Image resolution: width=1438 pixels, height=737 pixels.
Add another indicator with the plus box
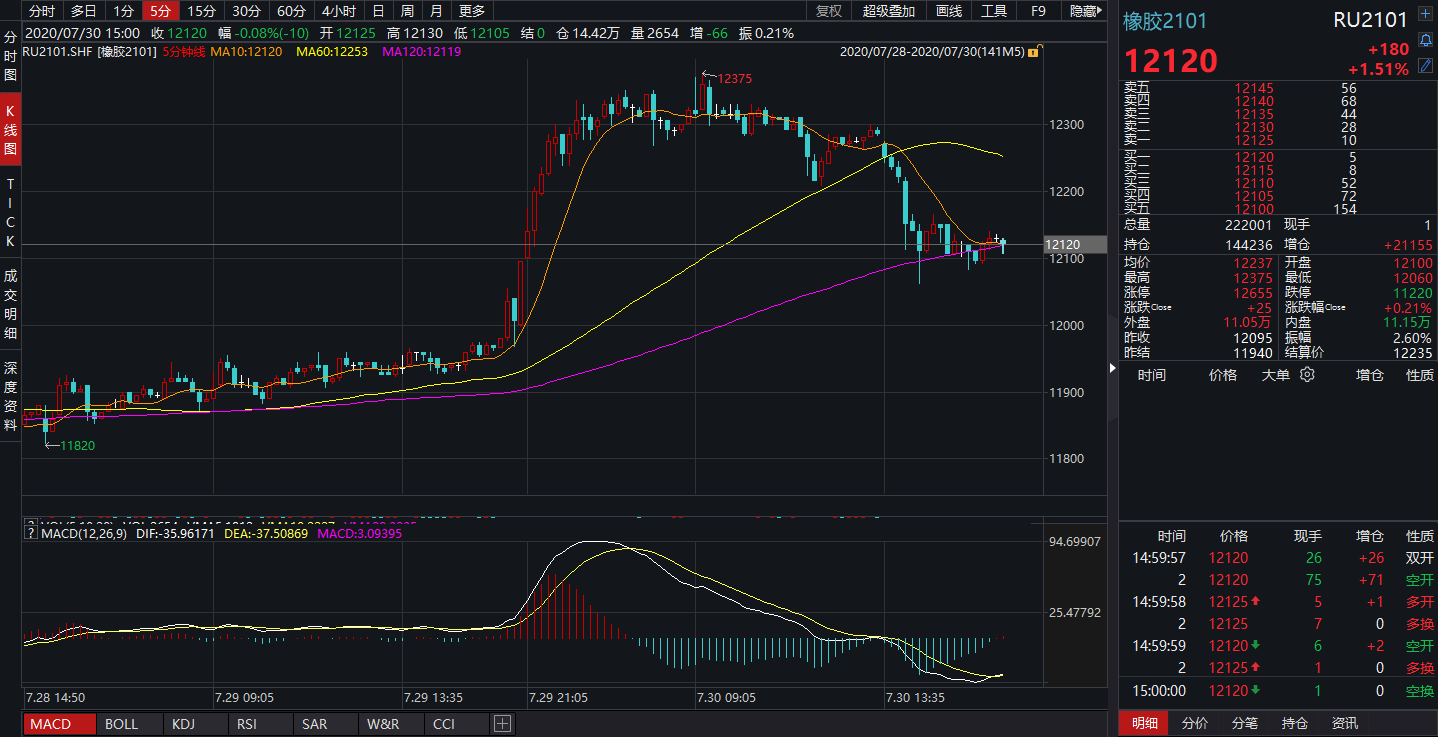502,724
